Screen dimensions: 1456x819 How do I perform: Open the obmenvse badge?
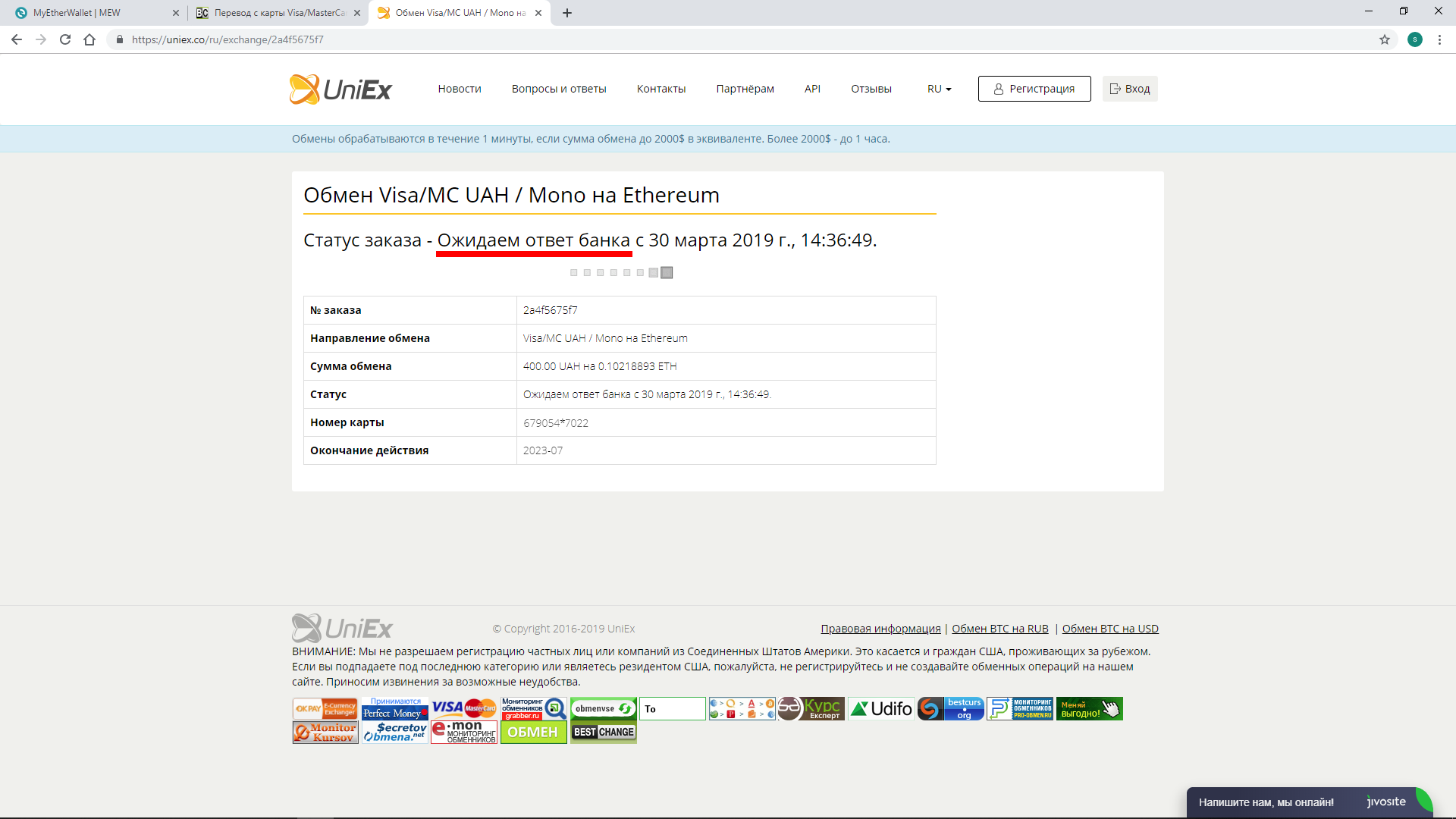(604, 709)
